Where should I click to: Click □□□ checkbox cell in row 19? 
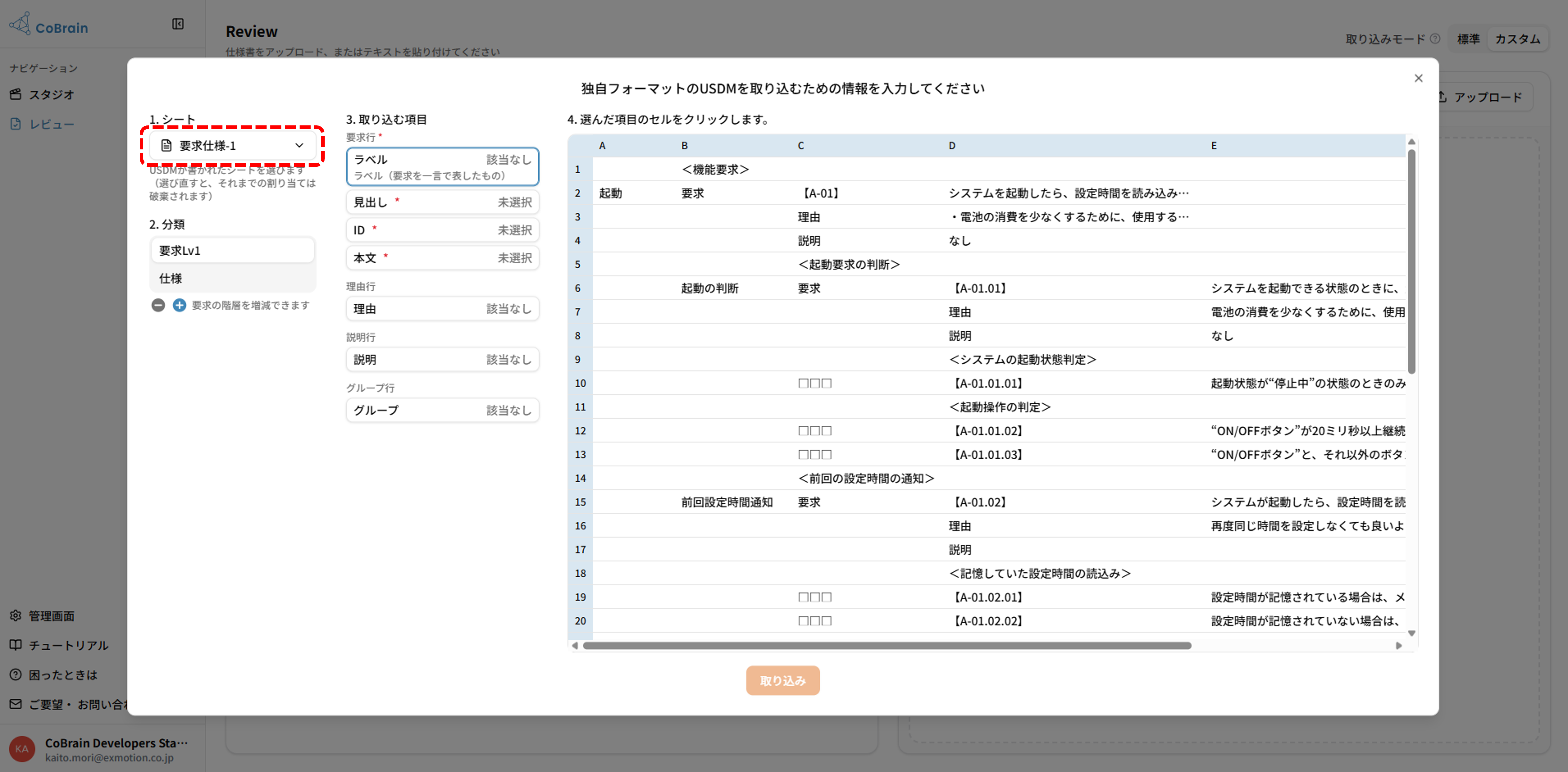pos(867,597)
